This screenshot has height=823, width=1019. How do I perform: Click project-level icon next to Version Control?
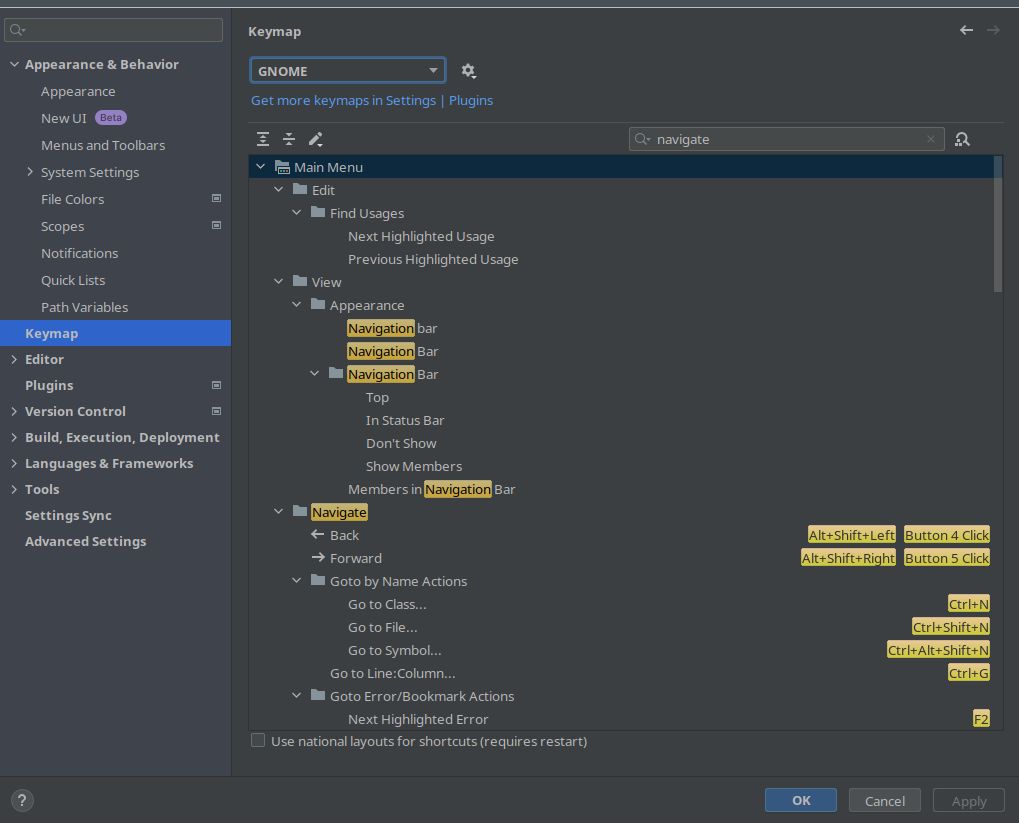[216, 412]
